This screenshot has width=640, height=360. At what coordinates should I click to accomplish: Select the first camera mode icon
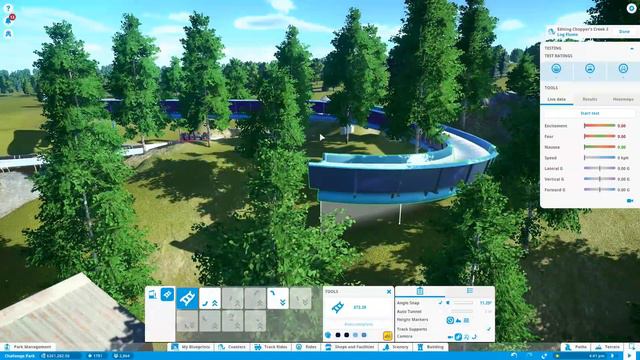tap(451, 337)
